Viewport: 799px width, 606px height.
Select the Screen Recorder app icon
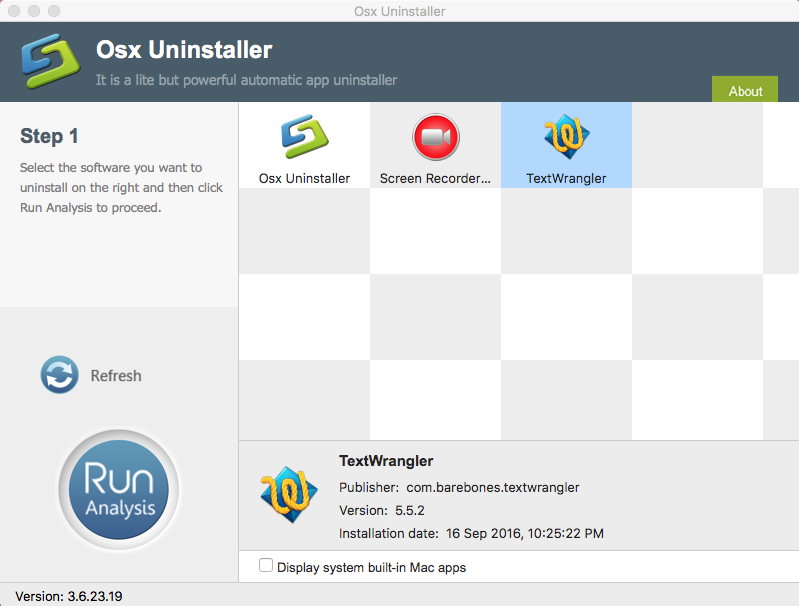click(436, 137)
